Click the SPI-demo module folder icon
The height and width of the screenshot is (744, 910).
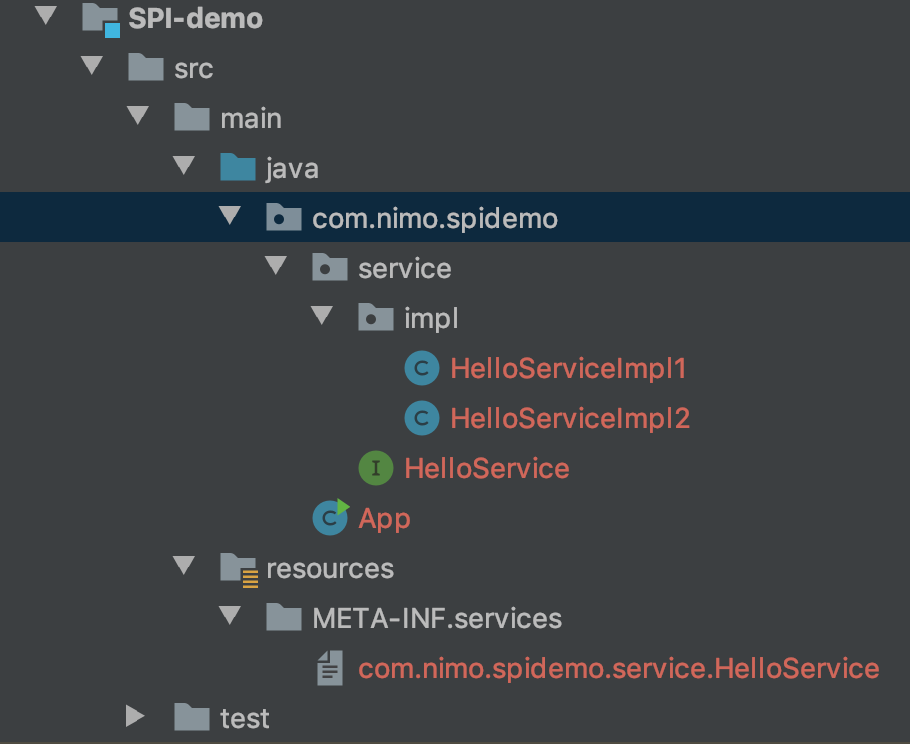point(101,19)
